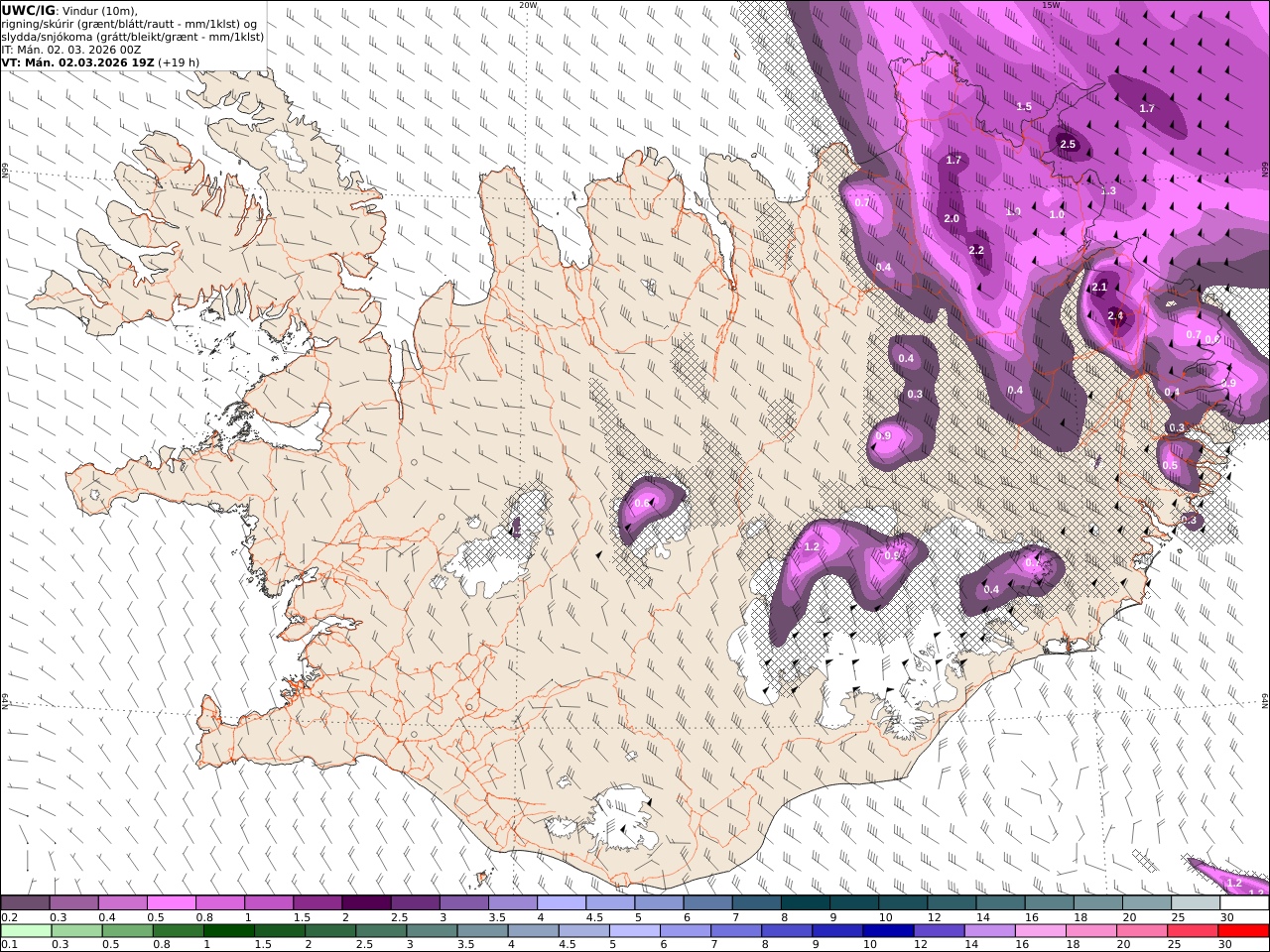Click the pale gray snow swatch between 25 and 30

coord(1195,902)
